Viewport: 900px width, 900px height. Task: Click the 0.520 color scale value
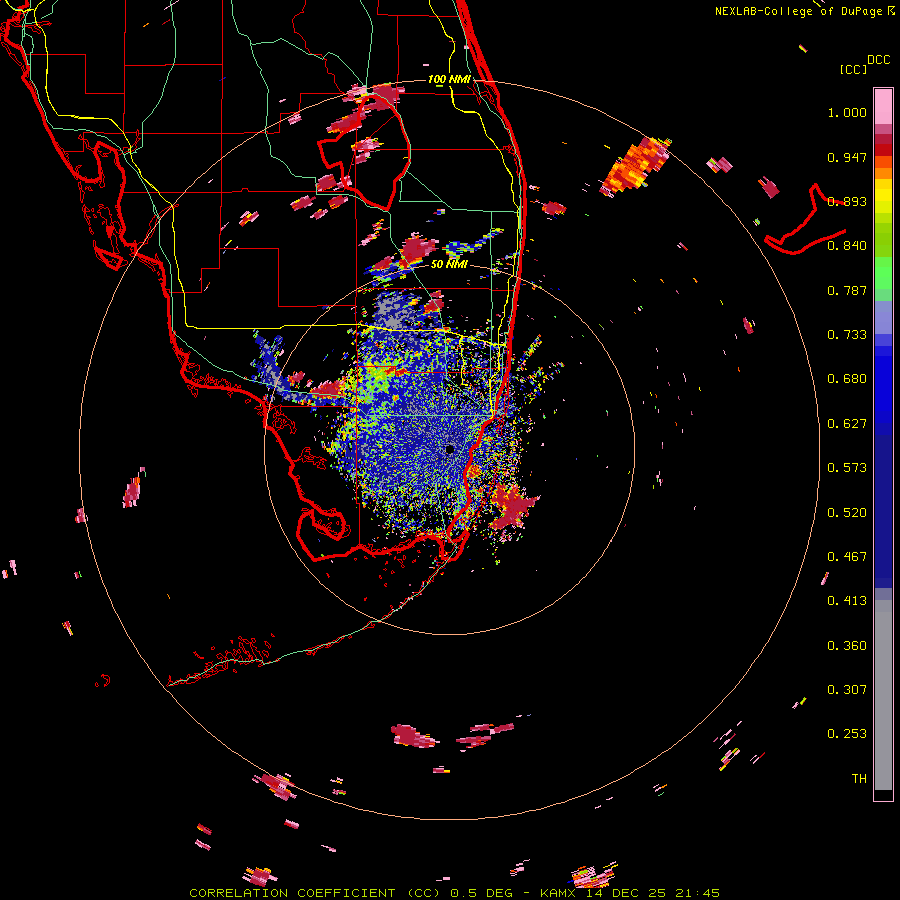coord(847,513)
